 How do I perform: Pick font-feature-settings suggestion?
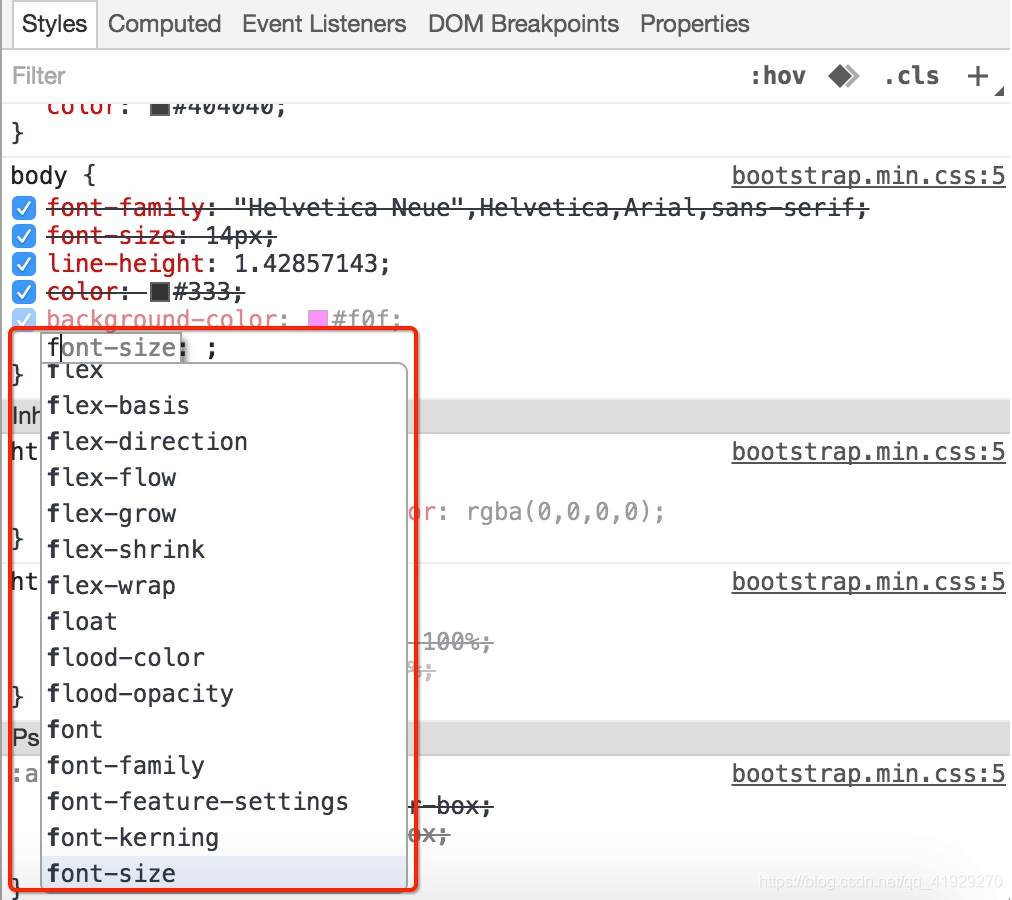(224, 802)
